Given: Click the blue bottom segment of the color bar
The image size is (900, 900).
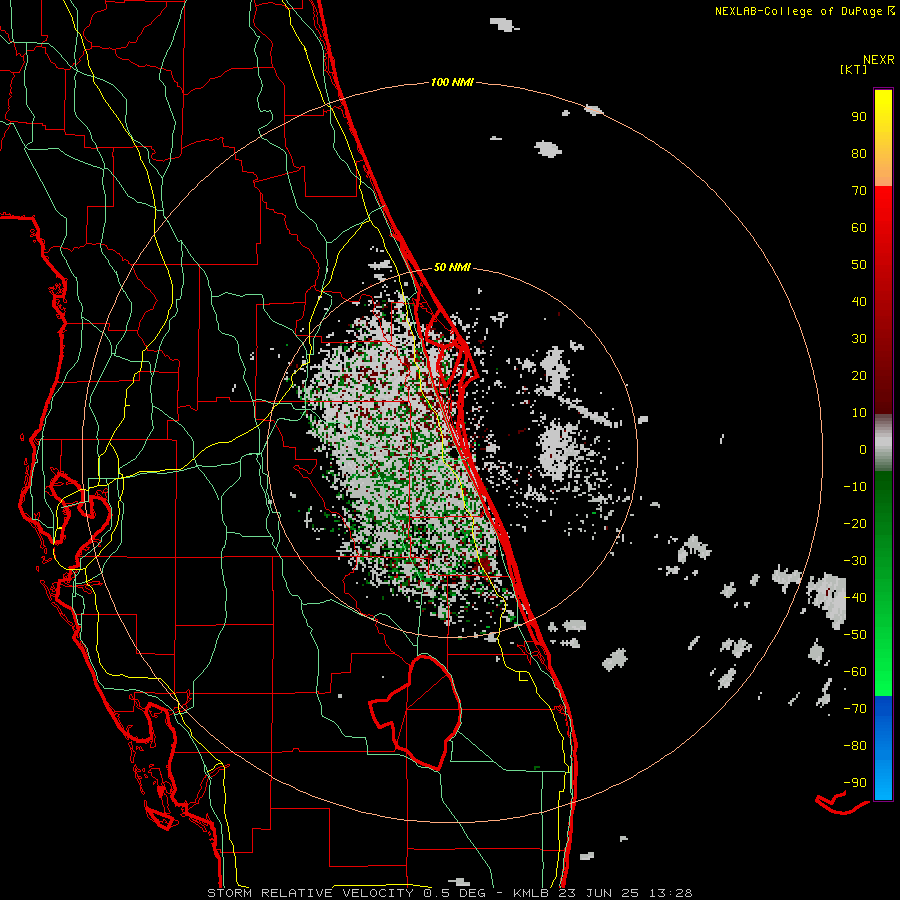Looking at the screenshot, I should point(883,748).
